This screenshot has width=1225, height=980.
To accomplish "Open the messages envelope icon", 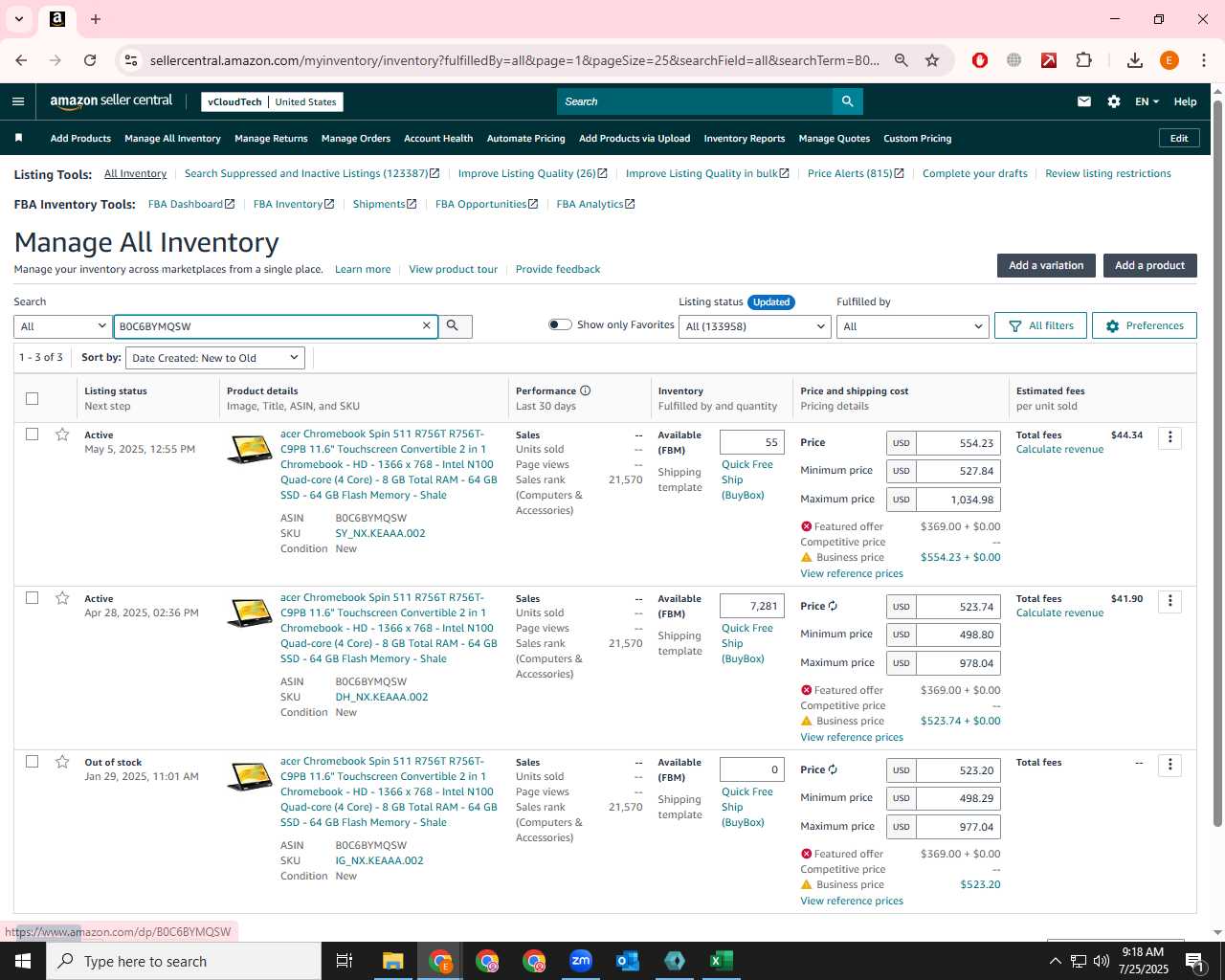I will pos(1084,101).
